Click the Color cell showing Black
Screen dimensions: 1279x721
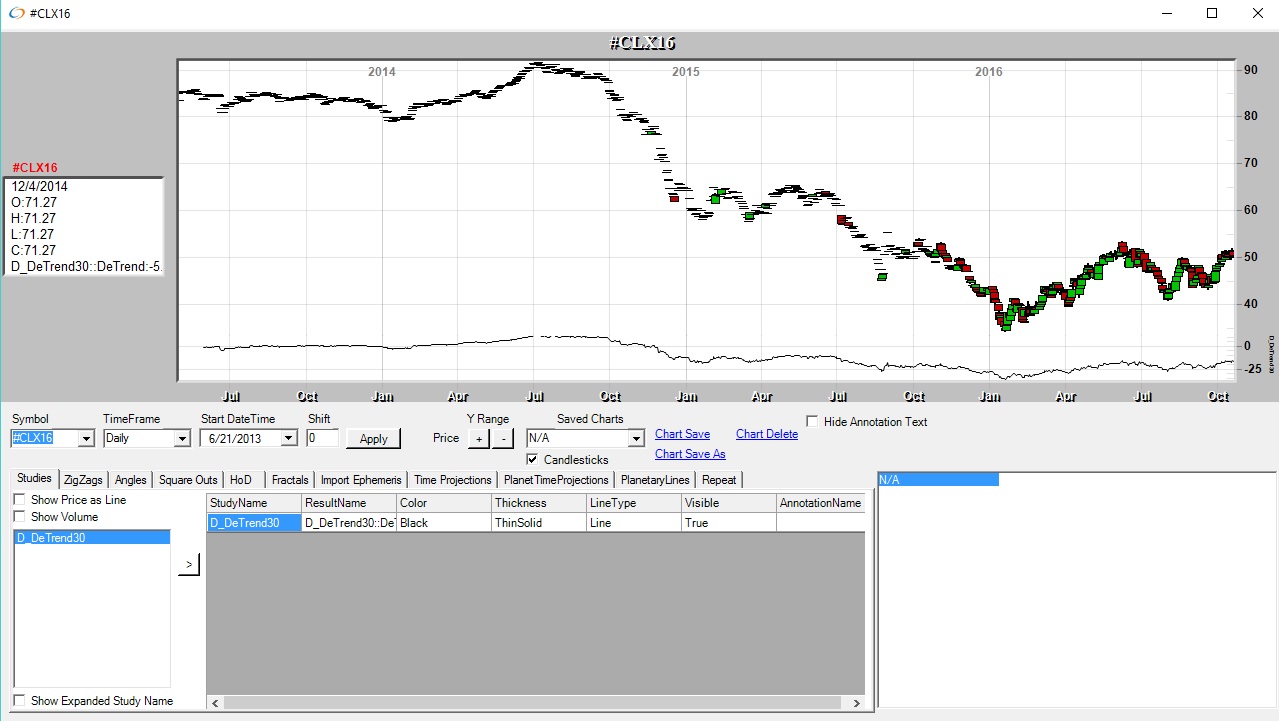tap(443, 523)
